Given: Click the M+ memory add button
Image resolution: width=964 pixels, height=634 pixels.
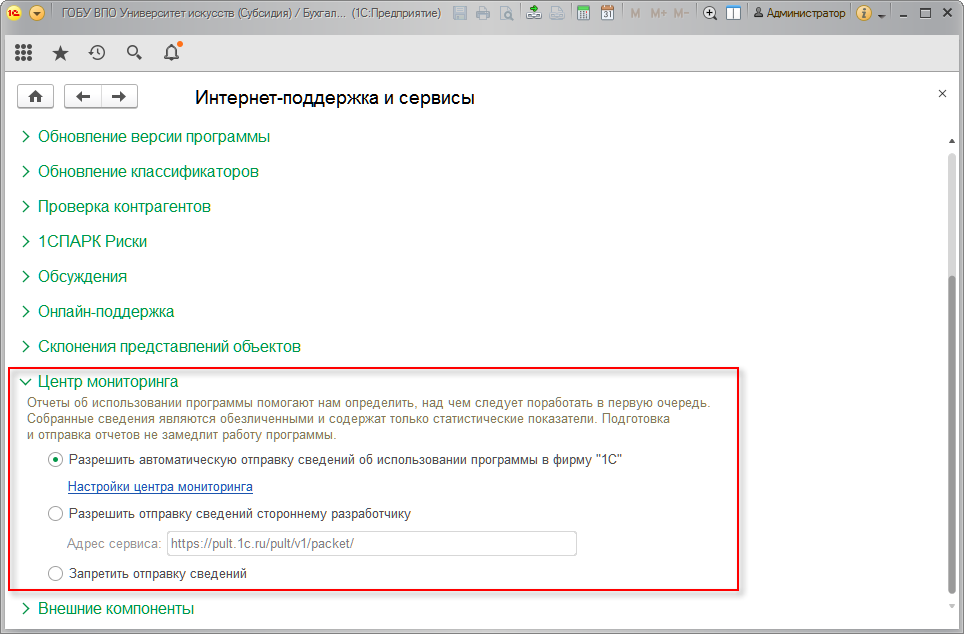Looking at the screenshot, I should (x=658, y=13).
